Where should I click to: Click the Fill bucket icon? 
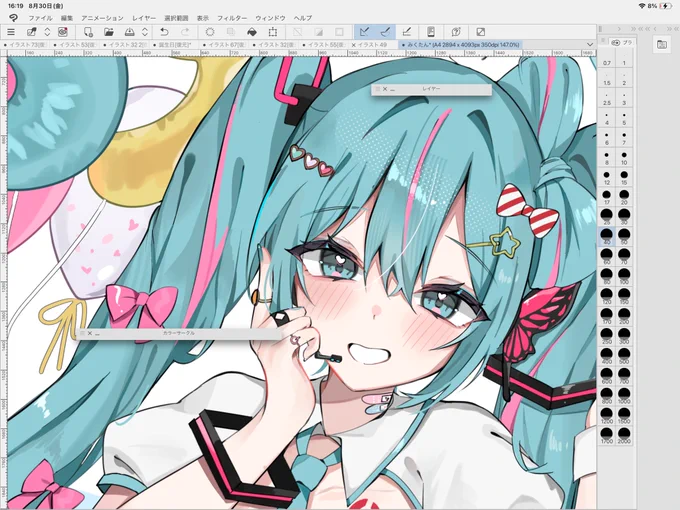(252, 32)
